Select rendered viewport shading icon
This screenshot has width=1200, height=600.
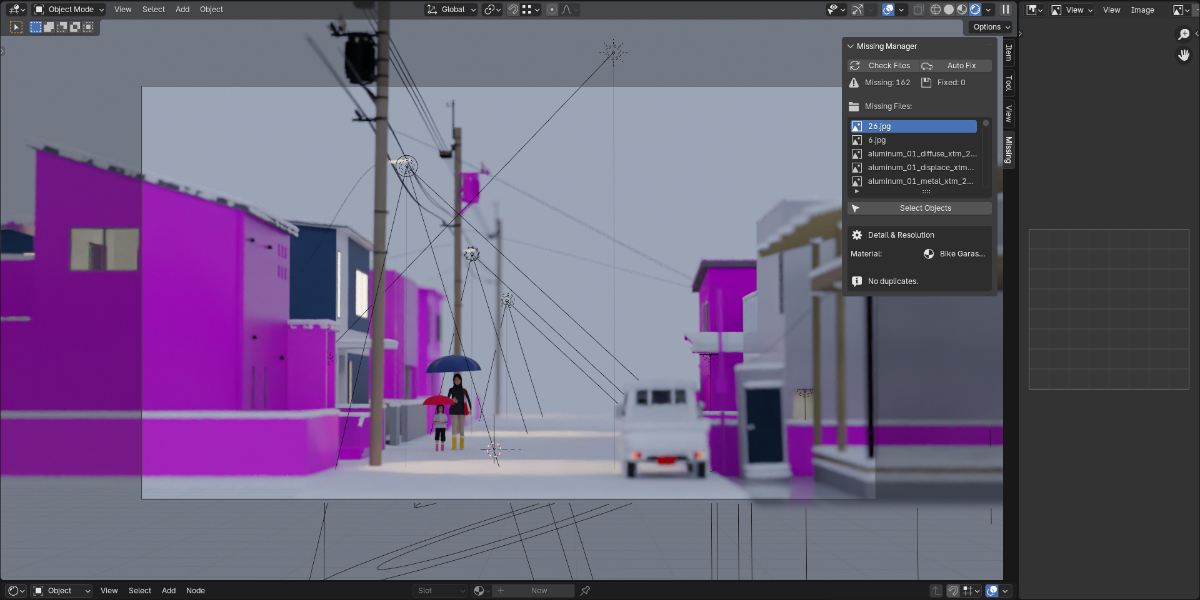(975, 9)
